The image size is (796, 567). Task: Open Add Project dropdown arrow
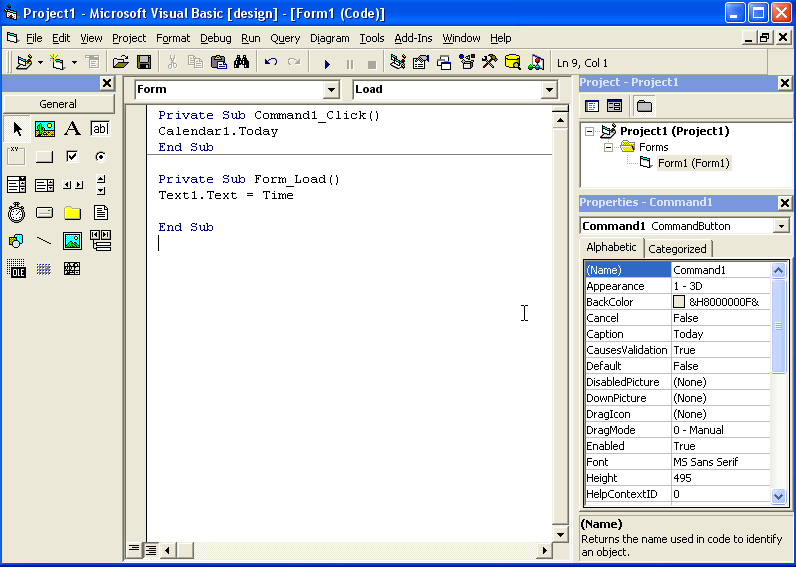tap(40, 62)
